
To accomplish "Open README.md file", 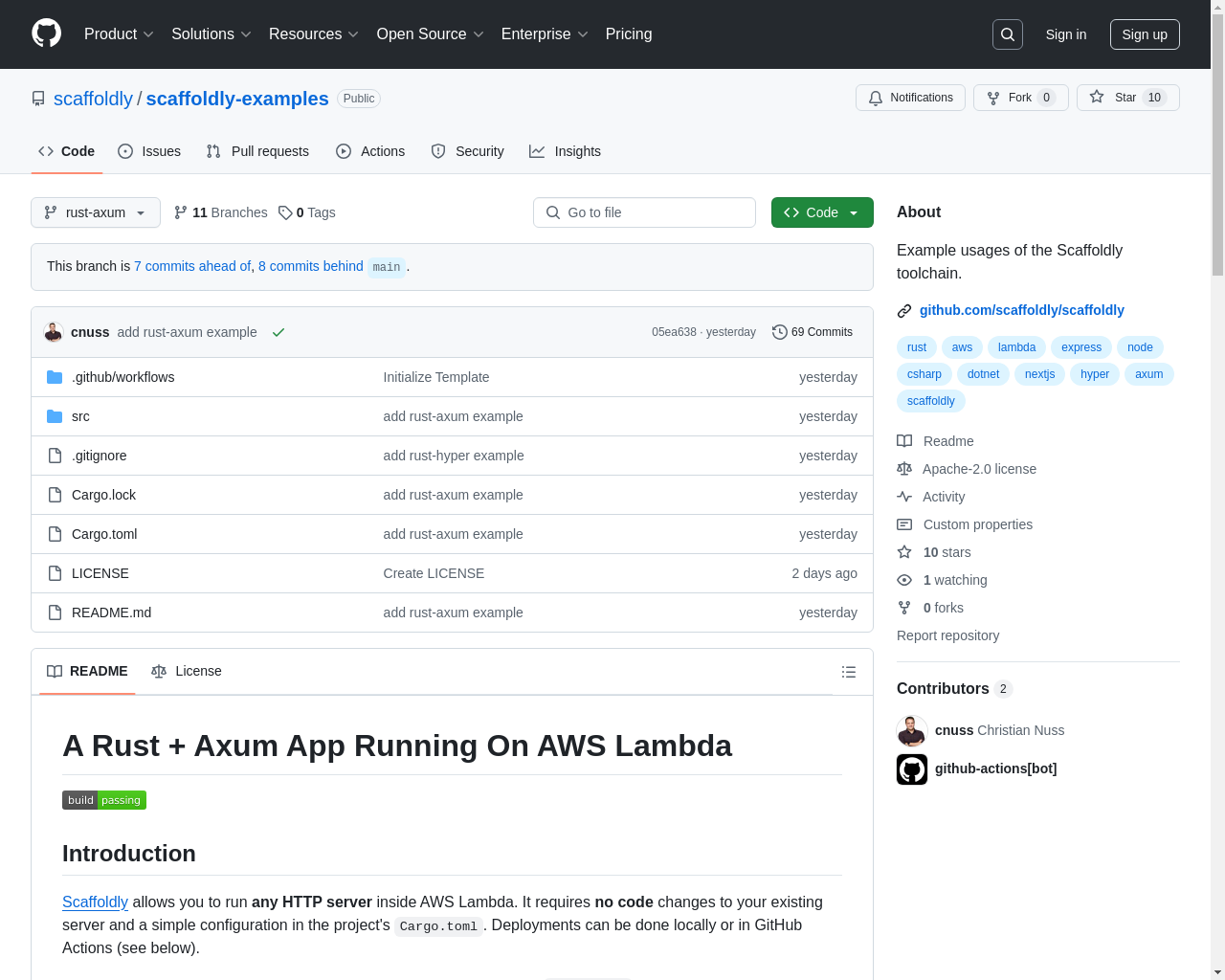I will coord(111,612).
